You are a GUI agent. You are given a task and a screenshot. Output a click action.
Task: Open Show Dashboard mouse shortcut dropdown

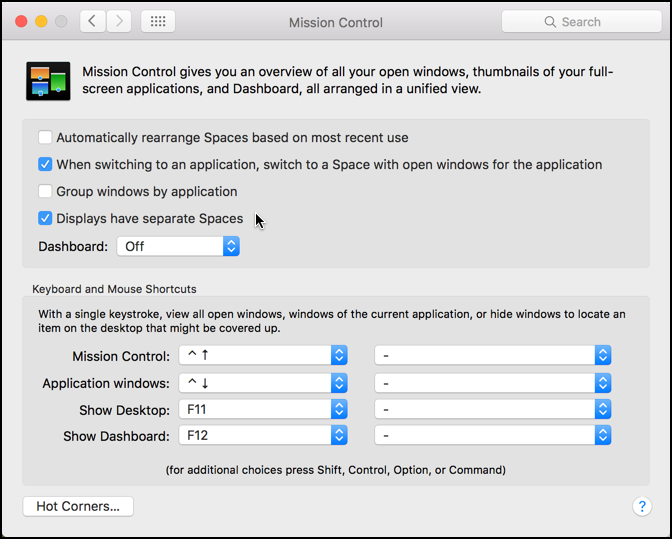(492, 435)
